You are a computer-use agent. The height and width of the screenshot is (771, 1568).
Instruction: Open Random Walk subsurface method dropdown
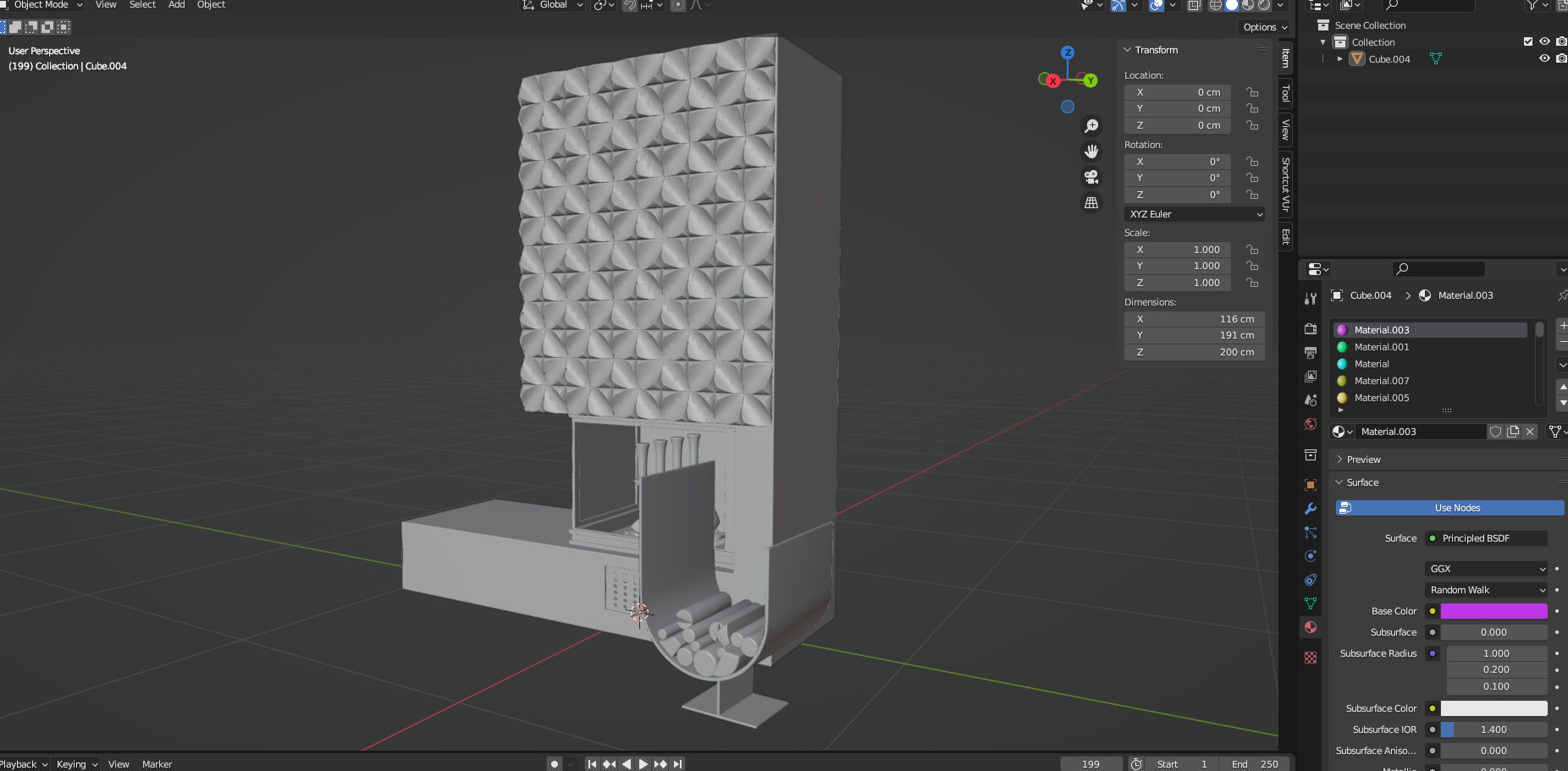click(1487, 590)
